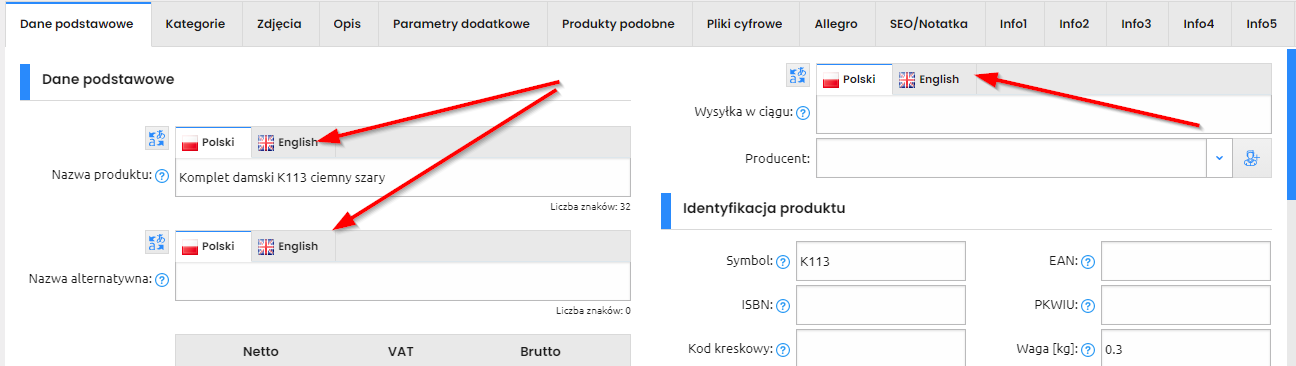The image size is (1296, 366).
Task: Click add producer icon next to Producent
Action: [1252, 158]
